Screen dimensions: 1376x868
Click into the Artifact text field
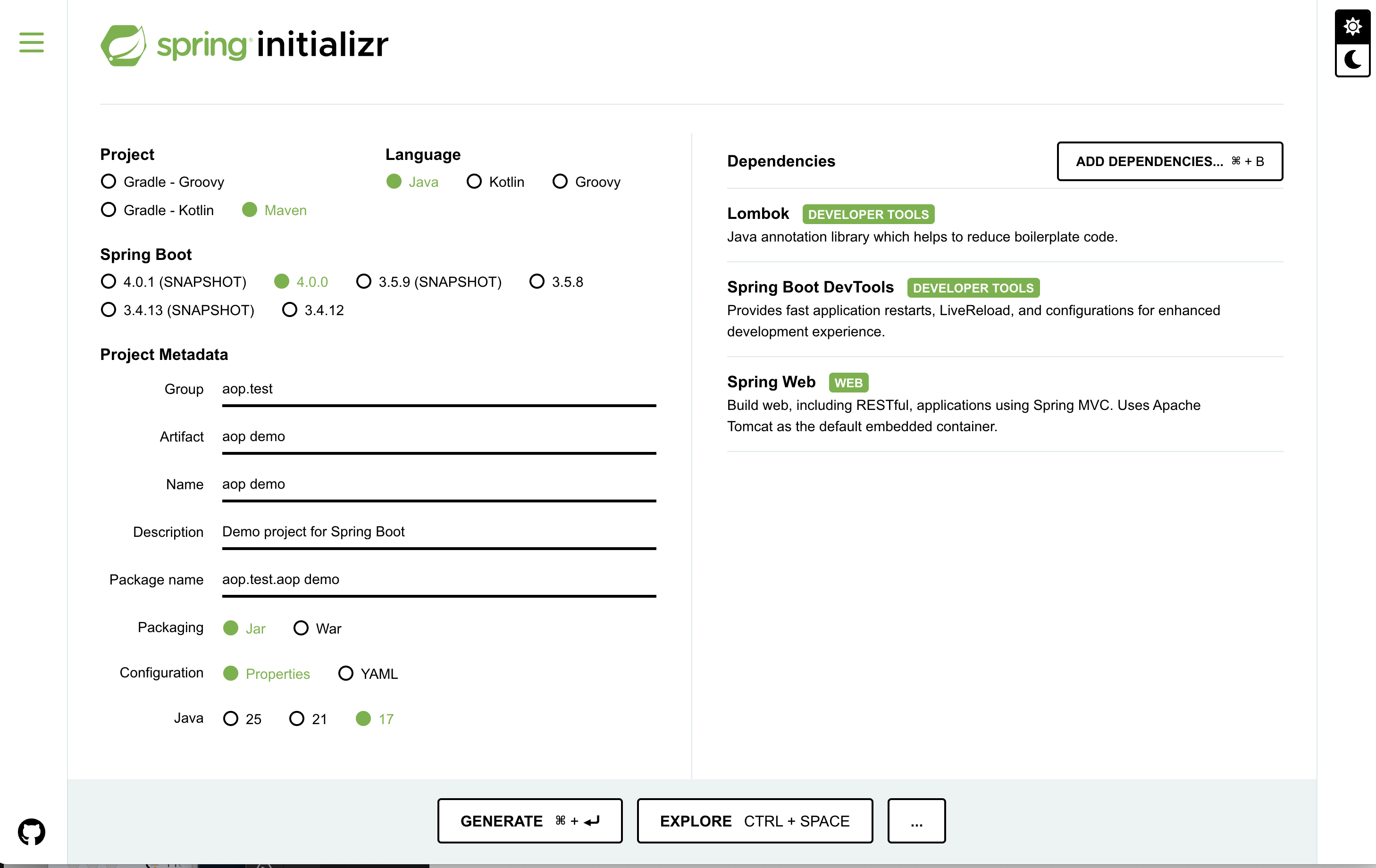pyautogui.click(x=438, y=436)
